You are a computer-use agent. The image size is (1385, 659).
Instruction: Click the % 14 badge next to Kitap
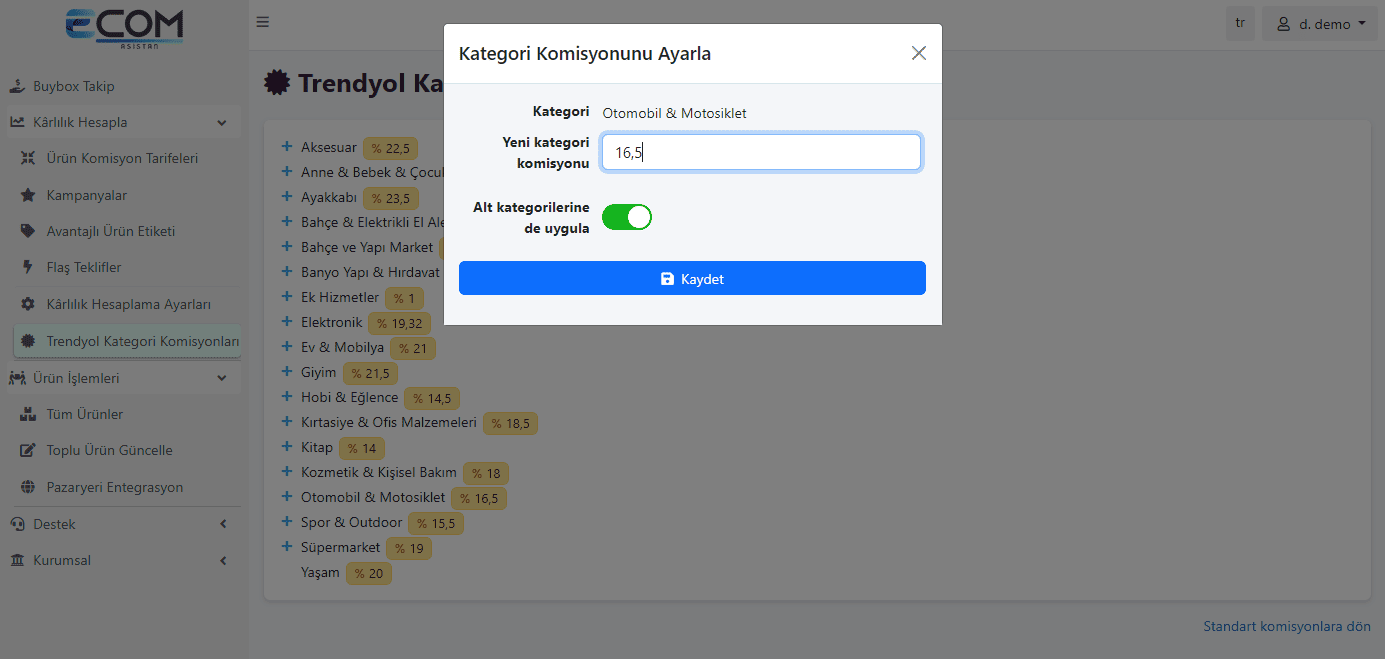(362, 449)
